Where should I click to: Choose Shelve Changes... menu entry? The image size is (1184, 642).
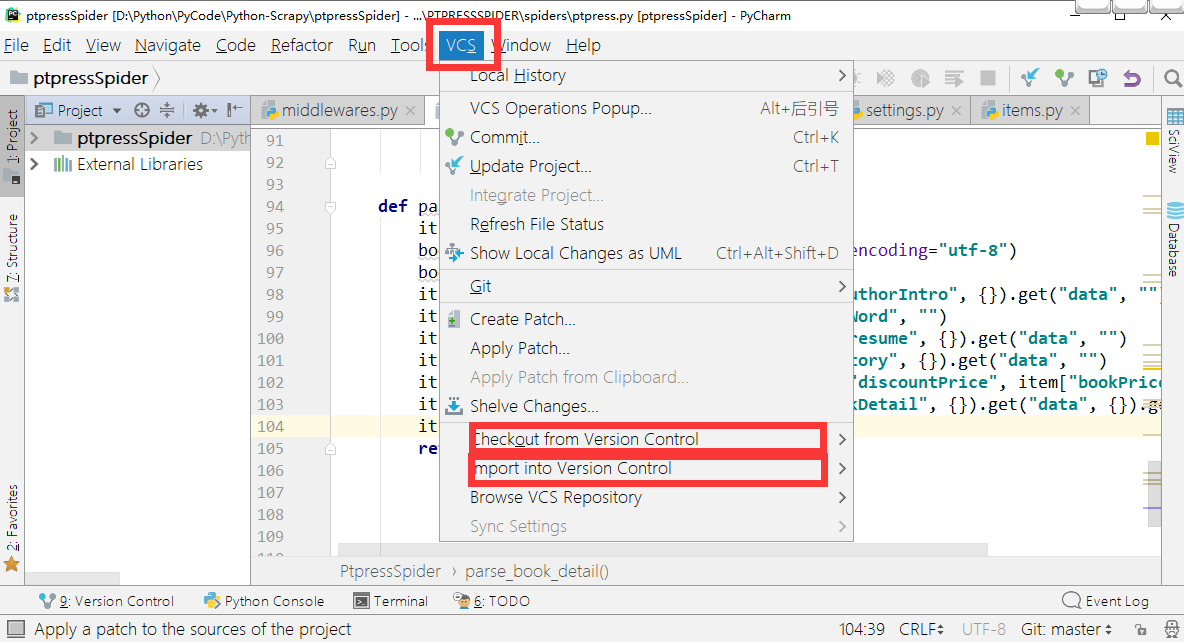(x=646, y=406)
